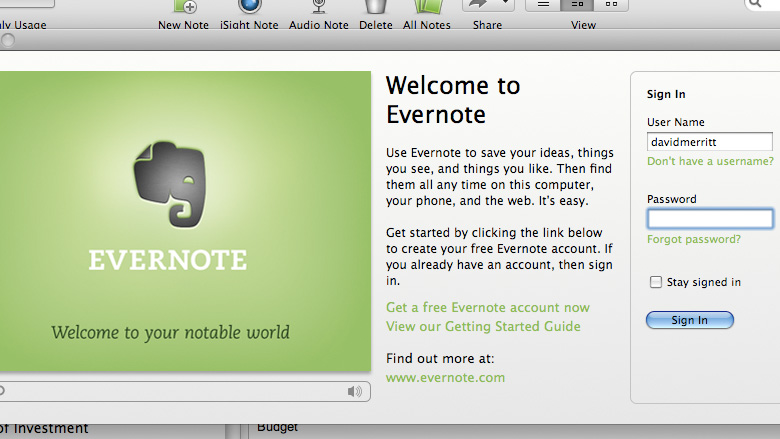
Task: Create an iSight Note from the toolbar
Action: click(249, 8)
